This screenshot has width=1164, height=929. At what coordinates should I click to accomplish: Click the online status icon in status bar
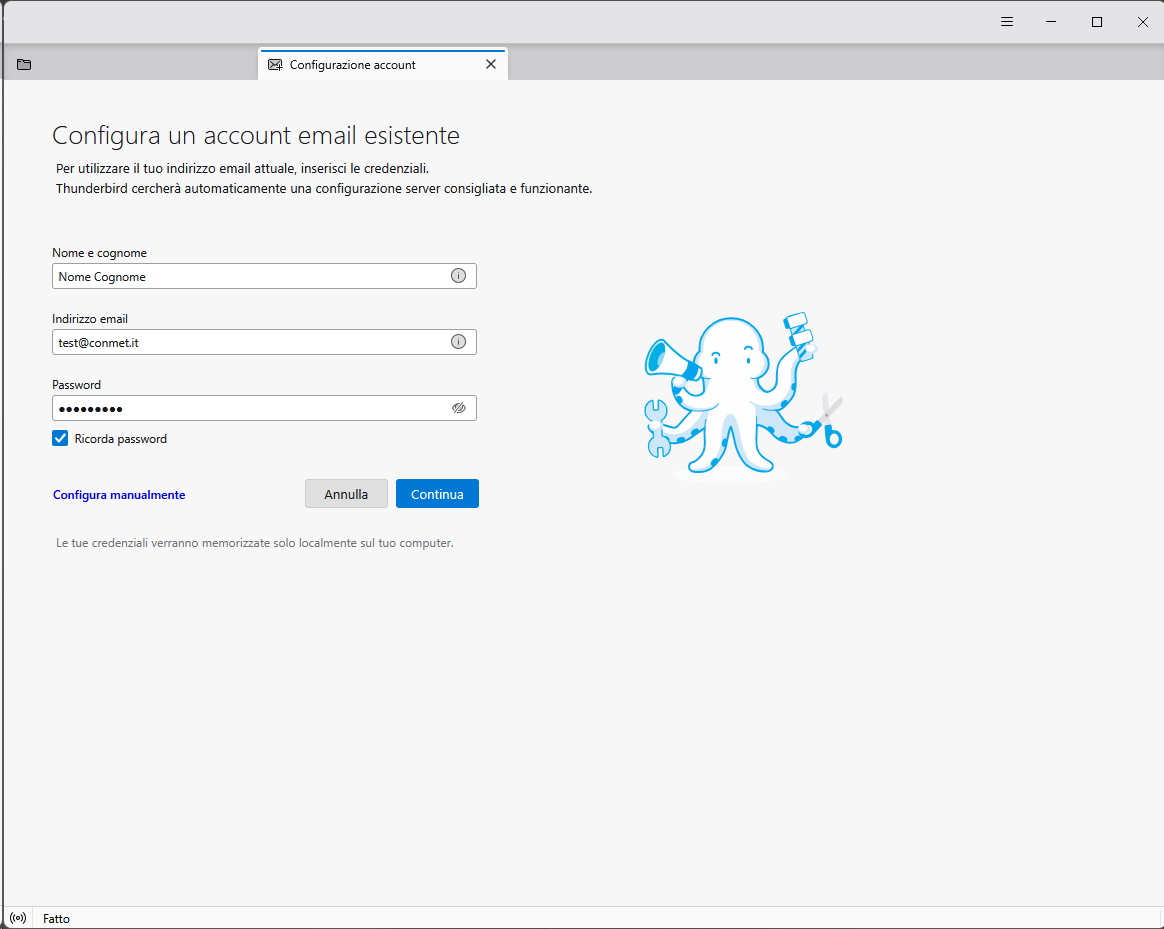point(18,918)
